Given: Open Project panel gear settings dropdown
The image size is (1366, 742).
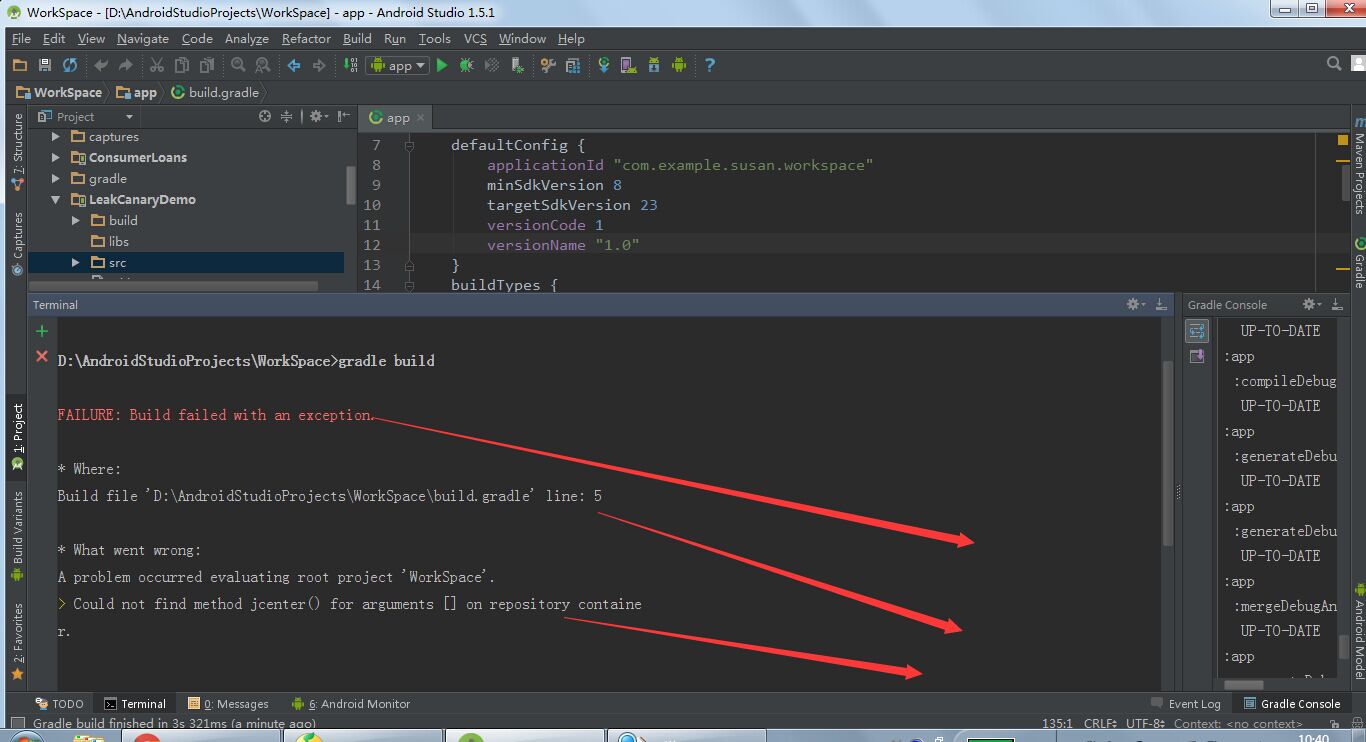Looking at the screenshot, I should (318, 116).
